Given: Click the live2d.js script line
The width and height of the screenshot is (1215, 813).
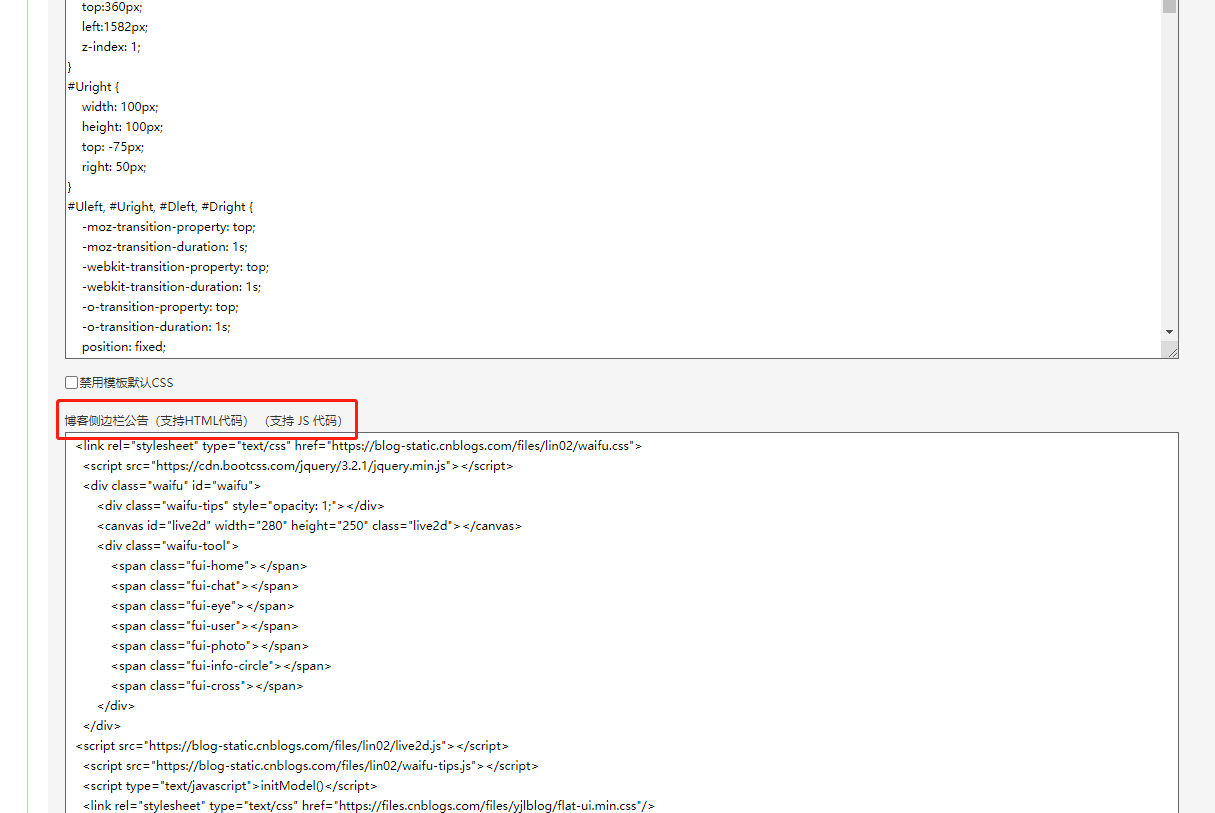Looking at the screenshot, I should point(292,746).
